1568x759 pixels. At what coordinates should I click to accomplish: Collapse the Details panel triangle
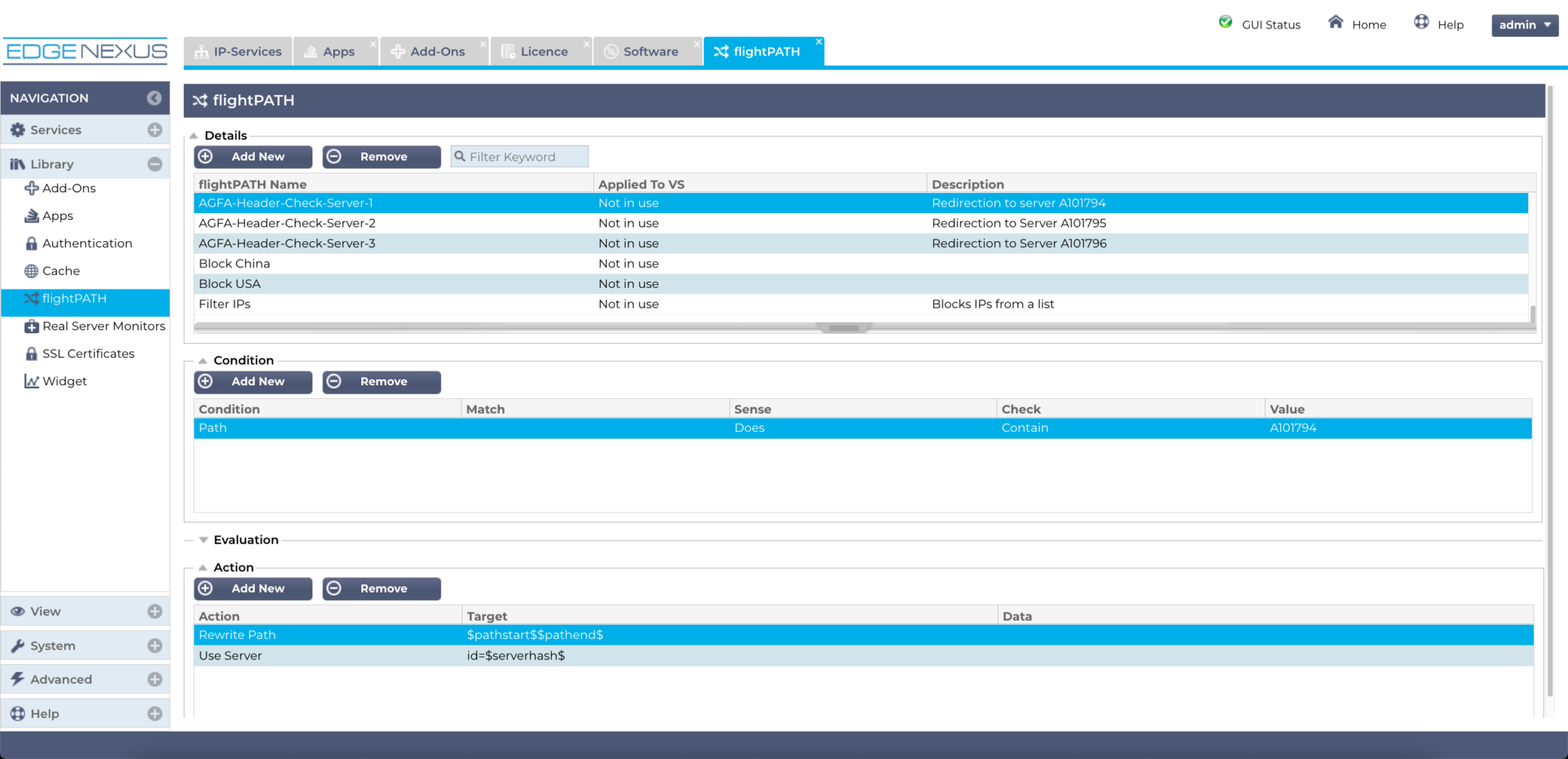[x=194, y=136]
